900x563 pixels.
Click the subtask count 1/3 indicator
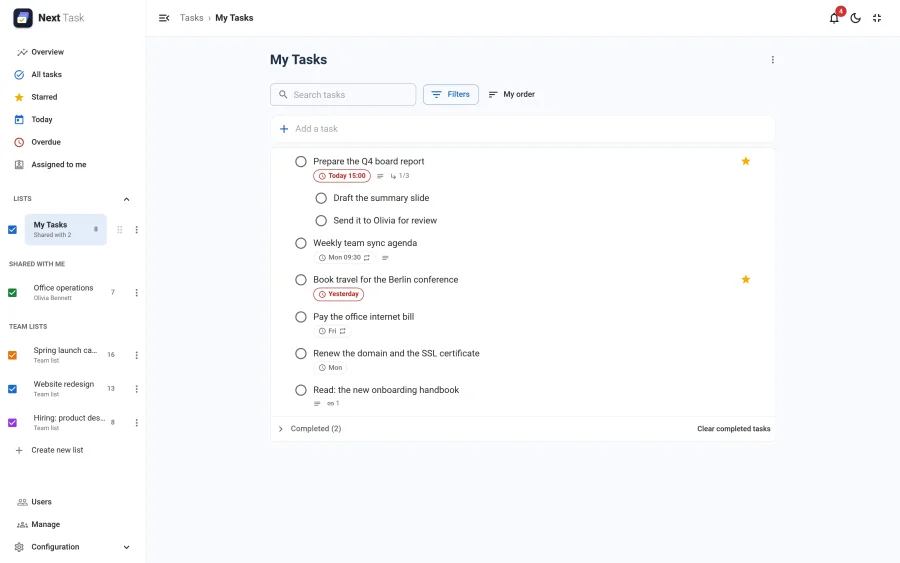click(400, 176)
